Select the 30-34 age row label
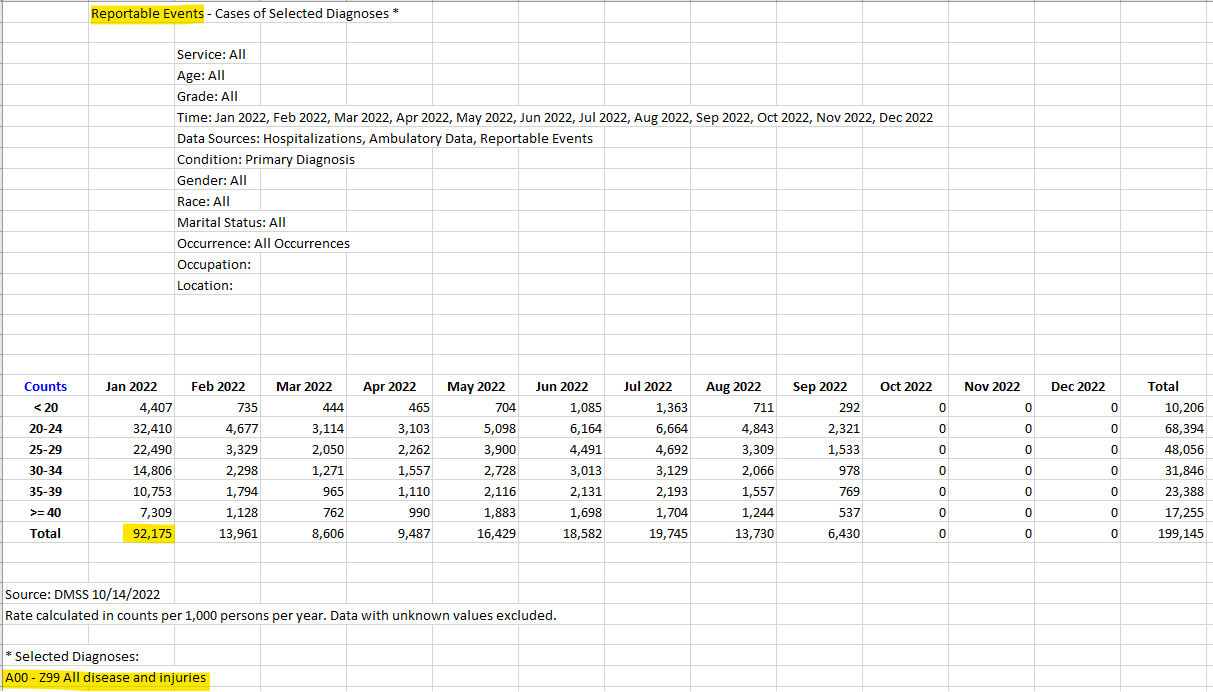The image size is (1213, 692). tap(46, 470)
